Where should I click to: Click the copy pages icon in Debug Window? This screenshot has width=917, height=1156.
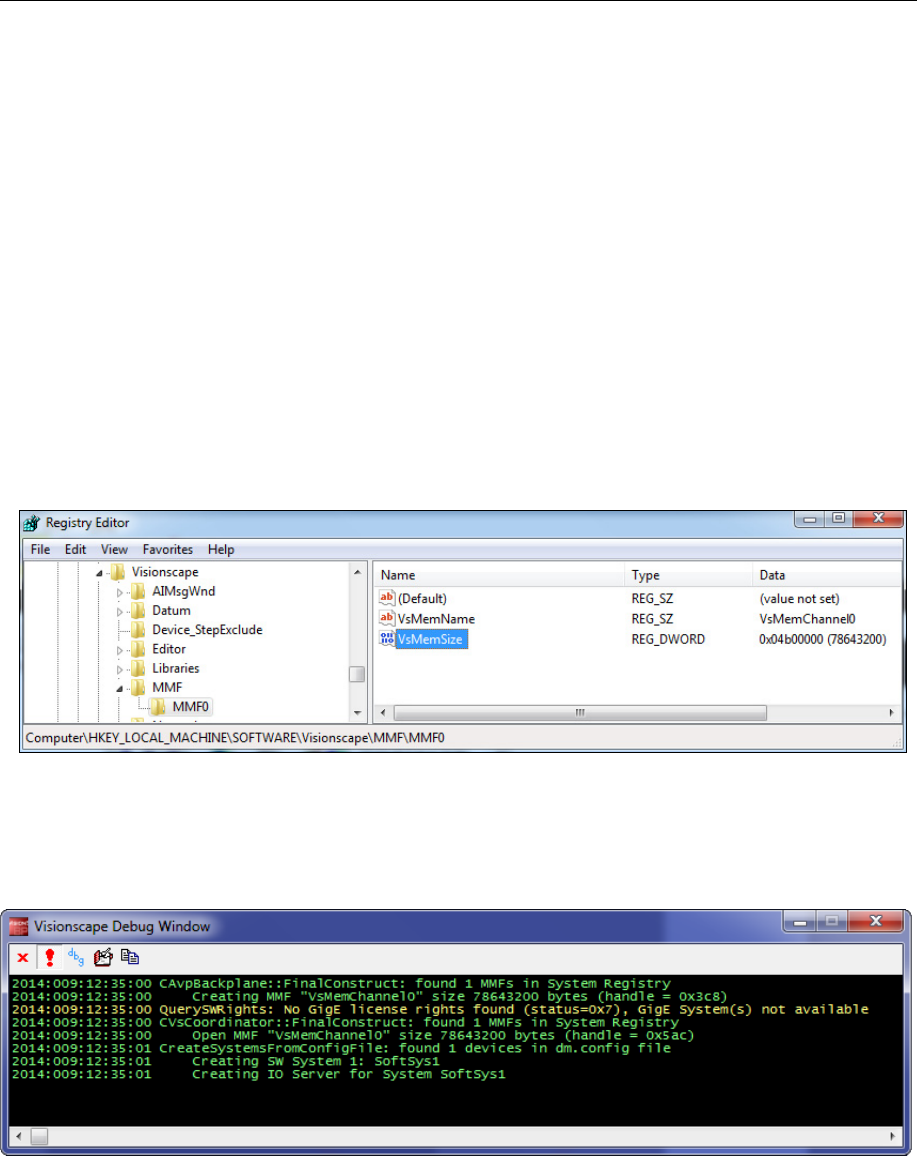[130, 957]
